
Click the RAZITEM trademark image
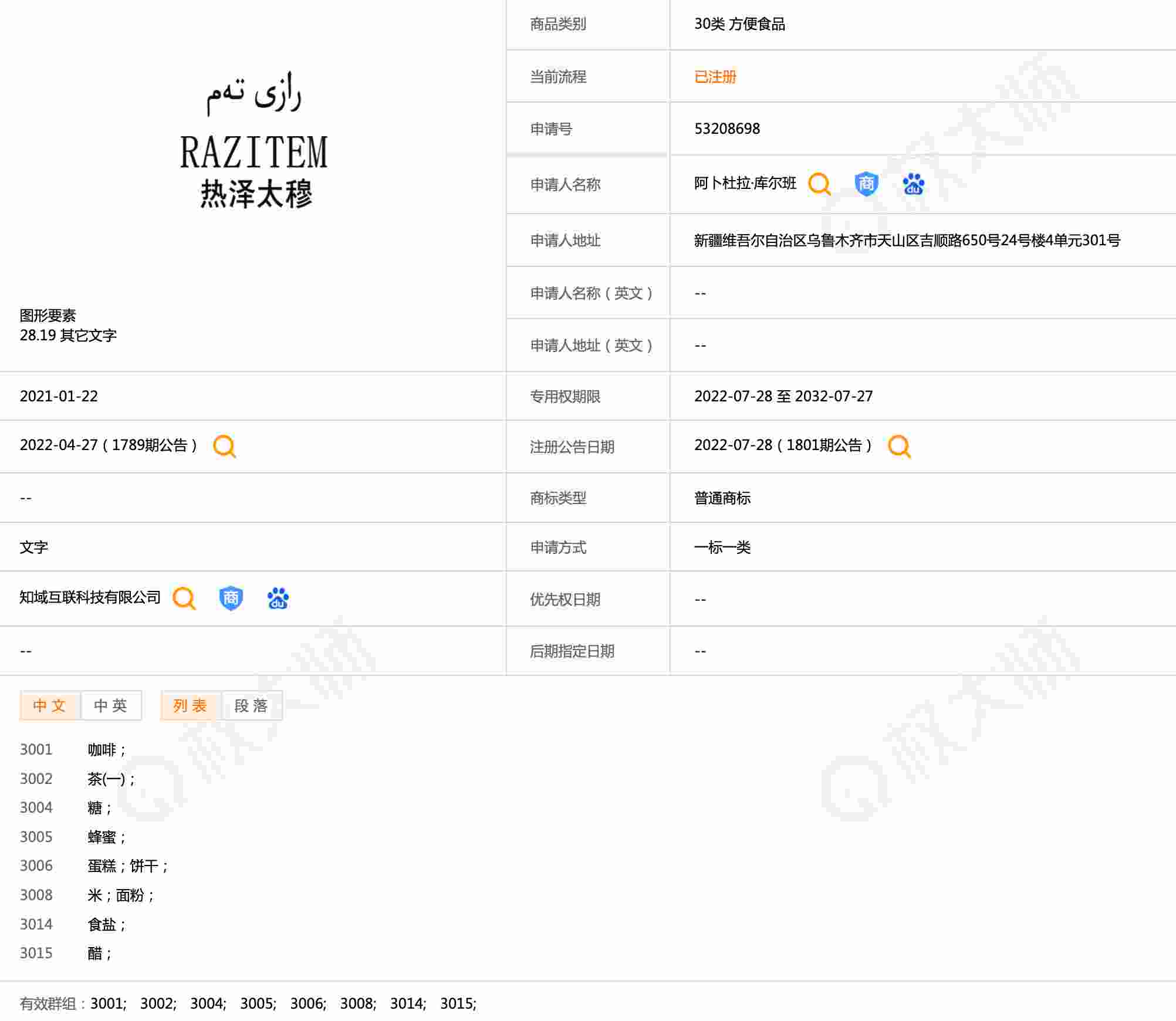point(254,141)
